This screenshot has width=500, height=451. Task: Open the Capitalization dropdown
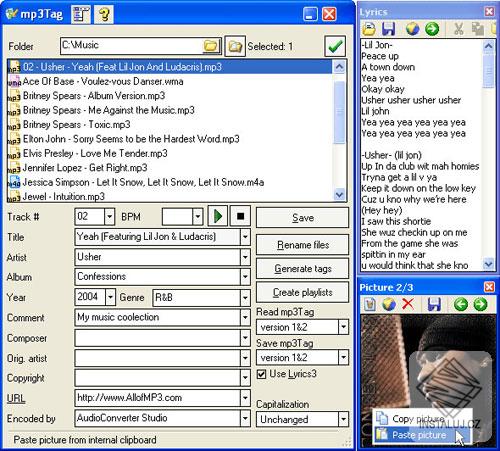click(x=343, y=419)
